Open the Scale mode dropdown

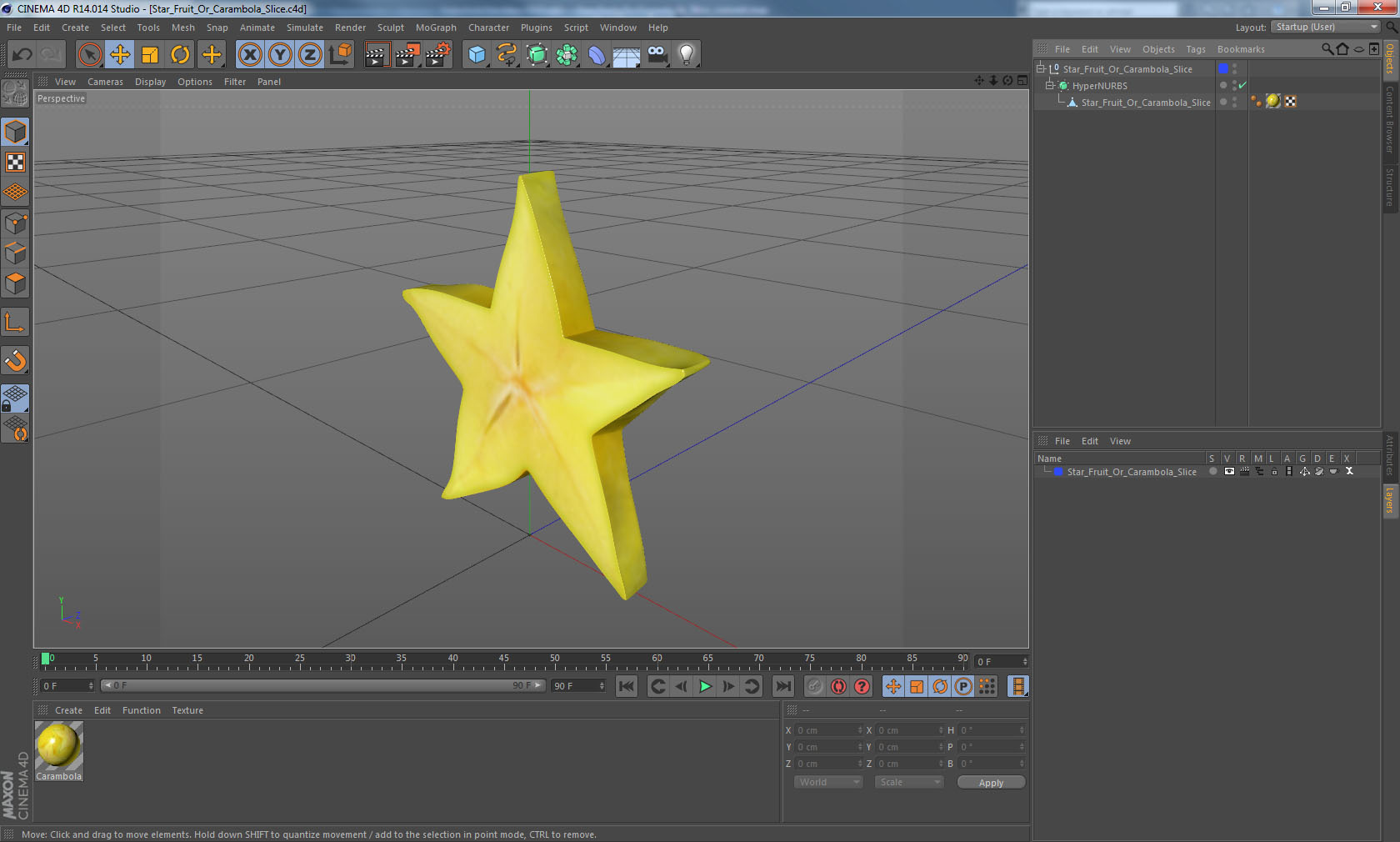tap(908, 782)
